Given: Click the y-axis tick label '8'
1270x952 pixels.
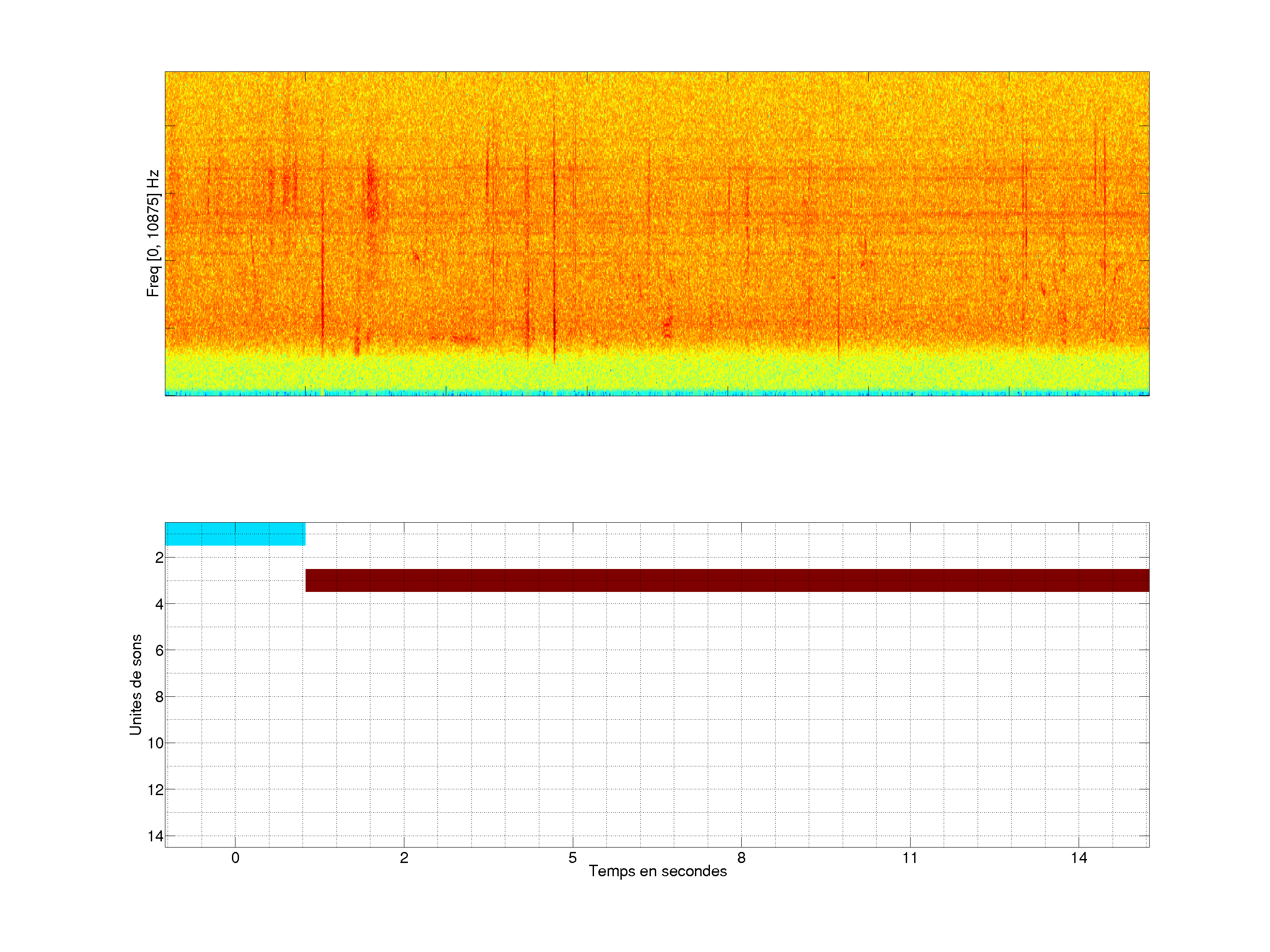Looking at the screenshot, I should point(159,697).
